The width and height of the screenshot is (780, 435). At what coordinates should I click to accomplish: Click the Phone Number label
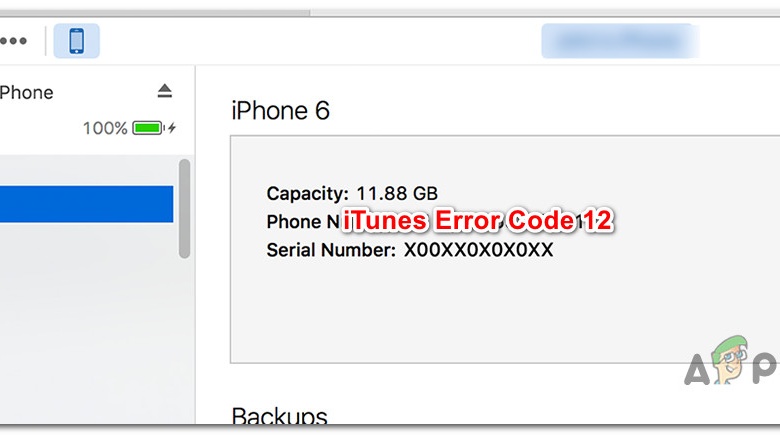coord(302,222)
